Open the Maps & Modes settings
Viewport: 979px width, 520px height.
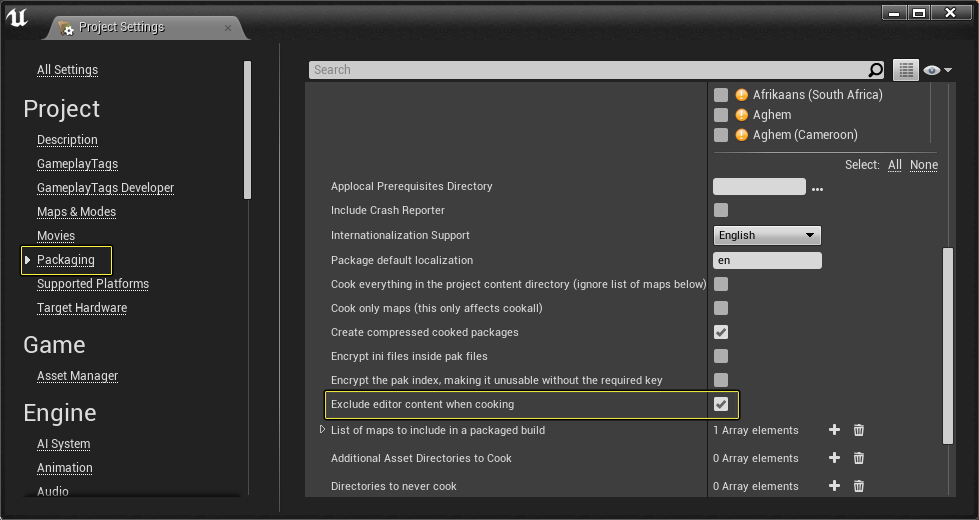[x=76, y=212]
